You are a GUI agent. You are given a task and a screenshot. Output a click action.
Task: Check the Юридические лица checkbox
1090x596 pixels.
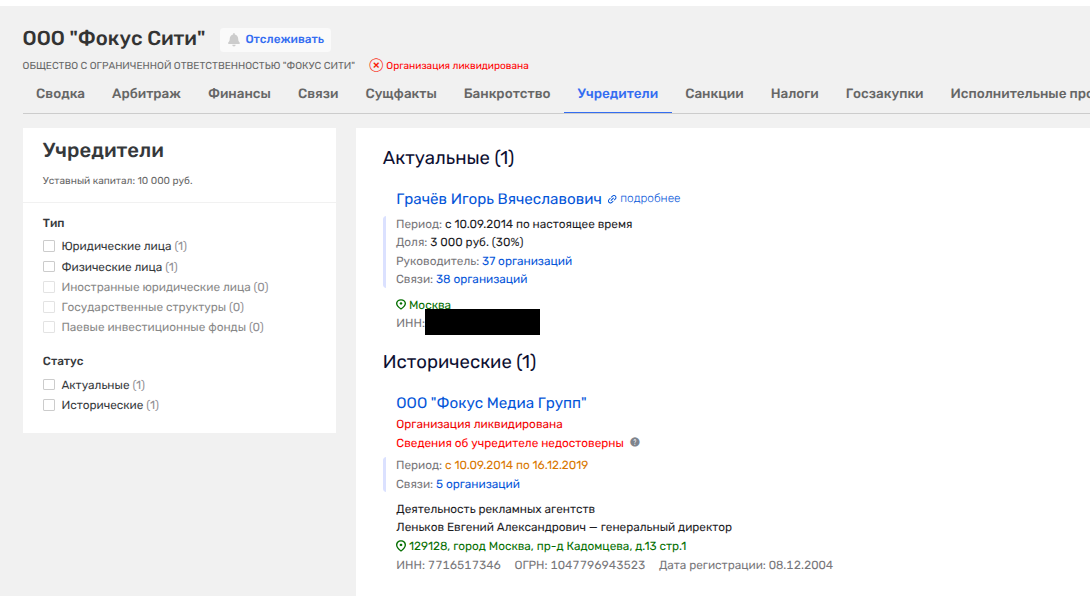[x=49, y=246]
